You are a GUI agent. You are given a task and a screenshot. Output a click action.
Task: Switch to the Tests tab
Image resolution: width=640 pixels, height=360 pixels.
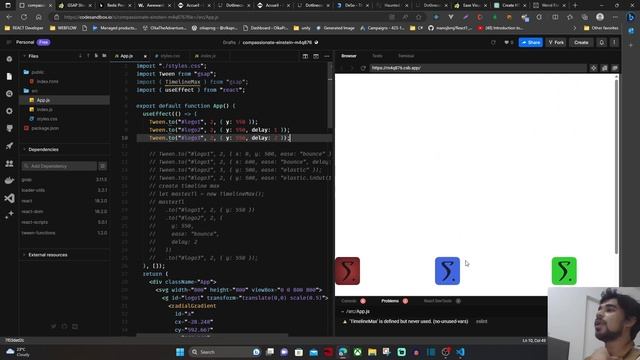[377, 56]
